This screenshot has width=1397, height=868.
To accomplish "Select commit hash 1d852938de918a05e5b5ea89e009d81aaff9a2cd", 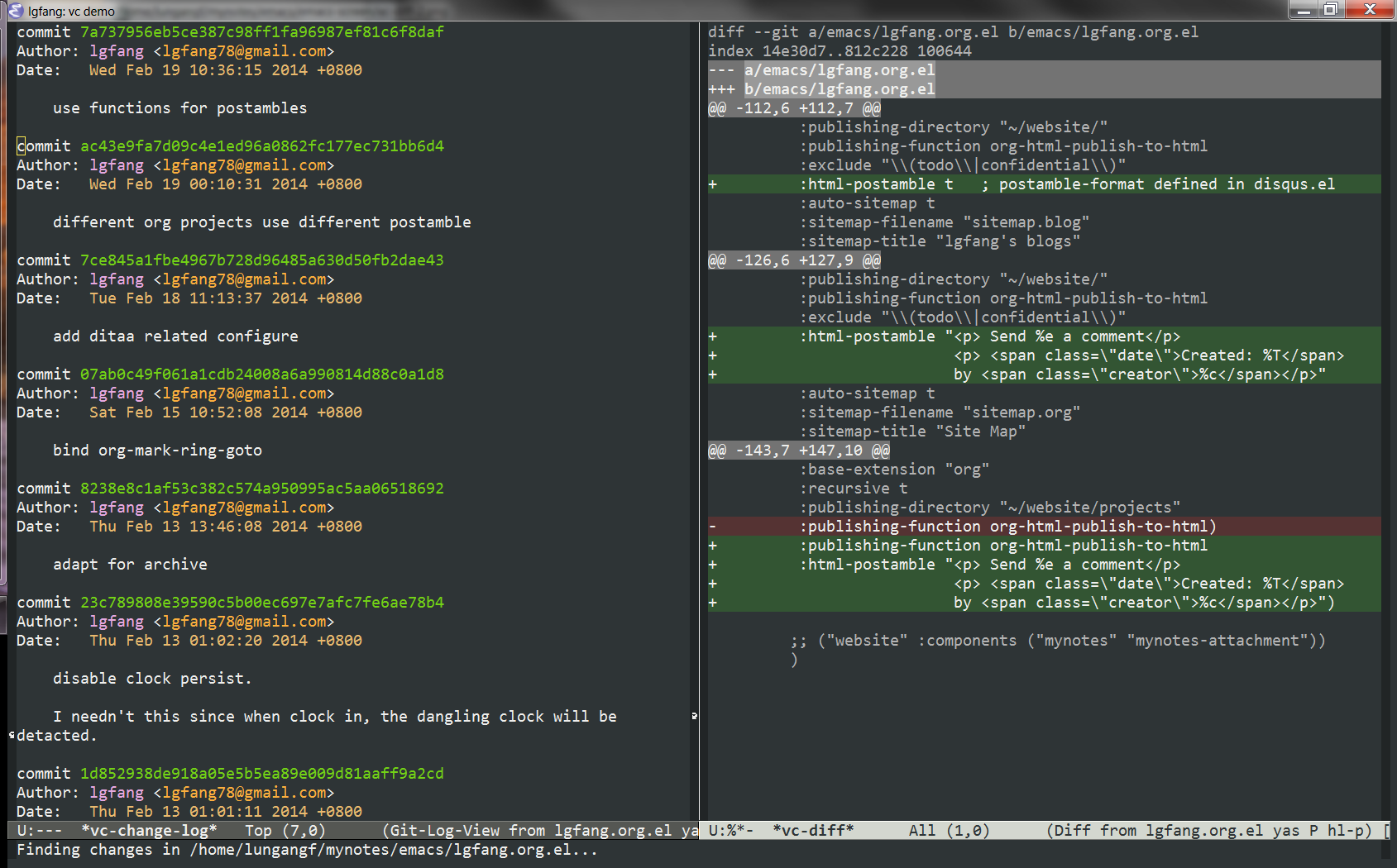I will pyautogui.click(x=262, y=774).
